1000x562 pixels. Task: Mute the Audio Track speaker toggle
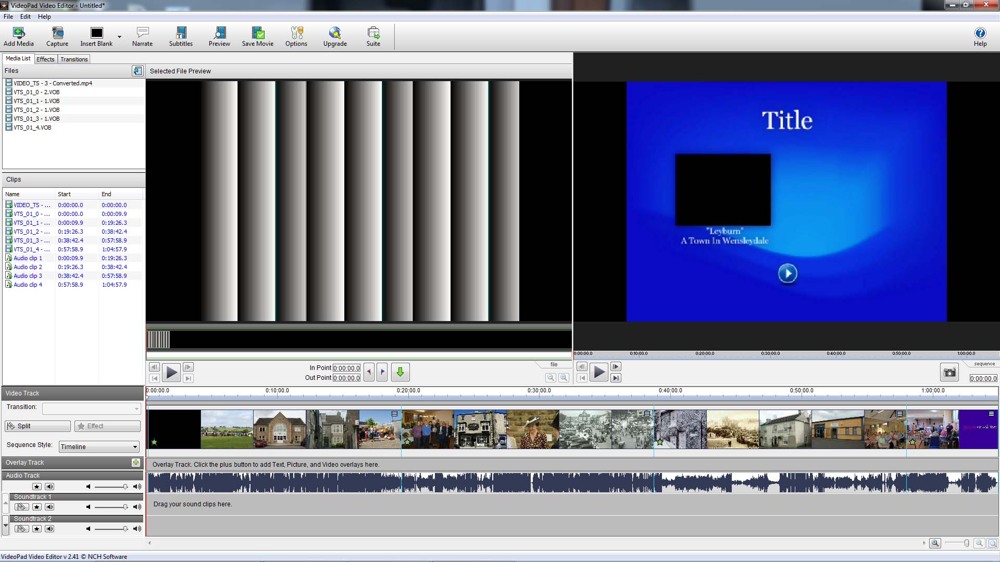[x=49, y=487]
